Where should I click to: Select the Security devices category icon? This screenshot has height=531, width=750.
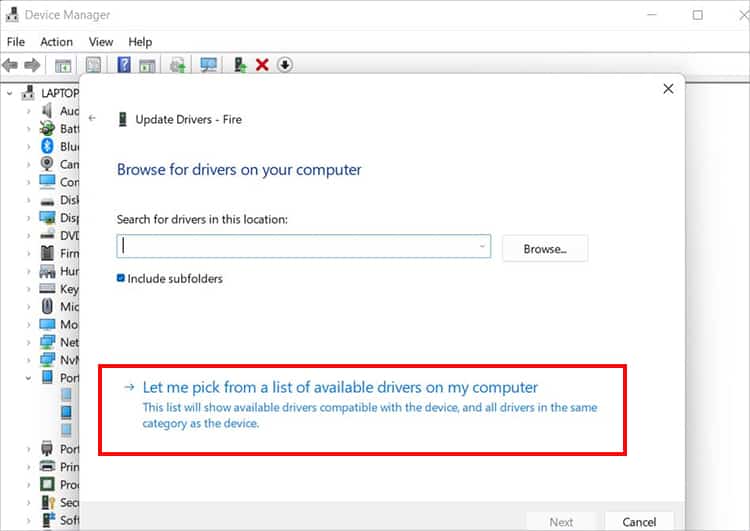click(48, 502)
